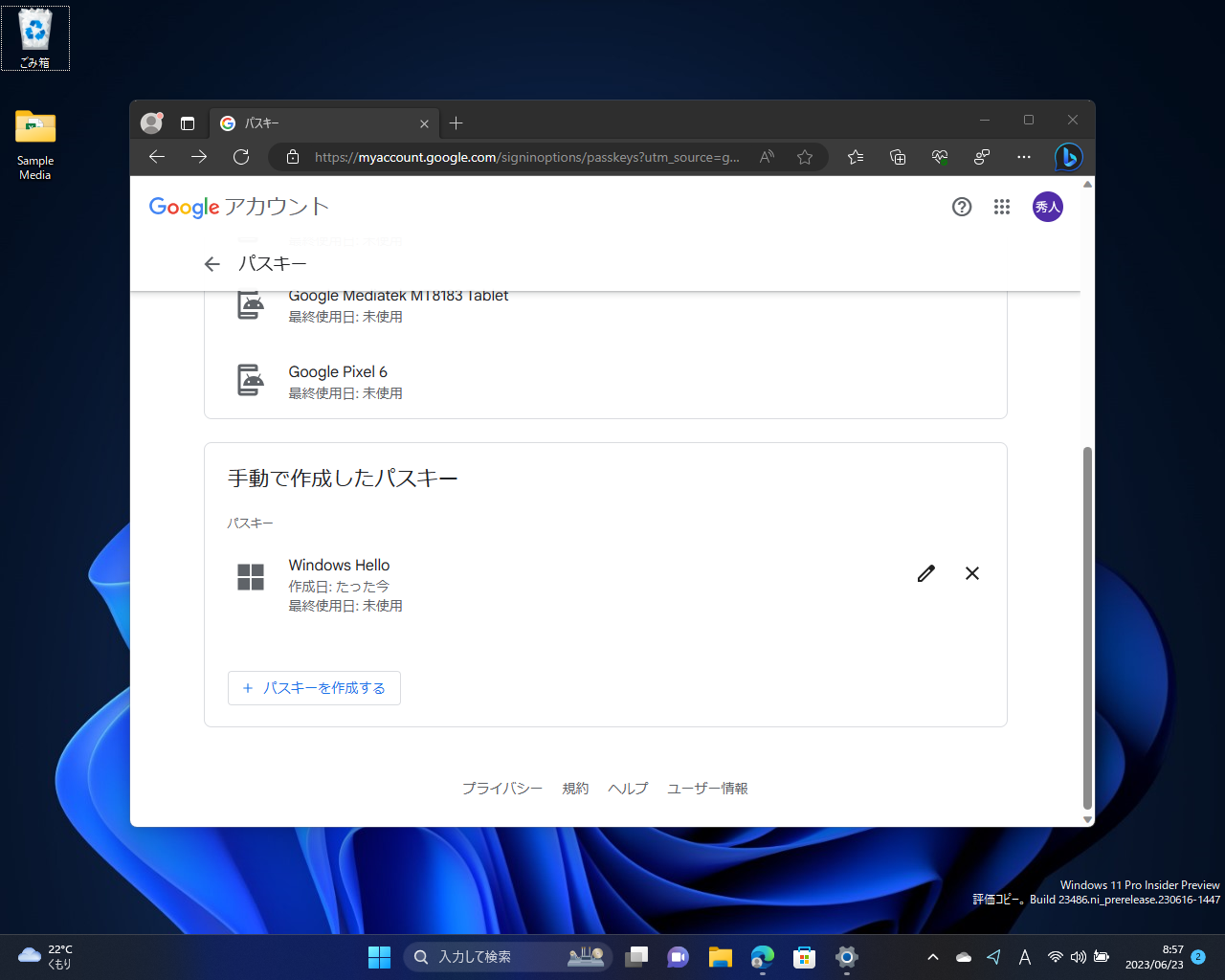Screen dimensions: 1225x980
Task: Open the Settings and more menu
Action: click(x=1024, y=157)
